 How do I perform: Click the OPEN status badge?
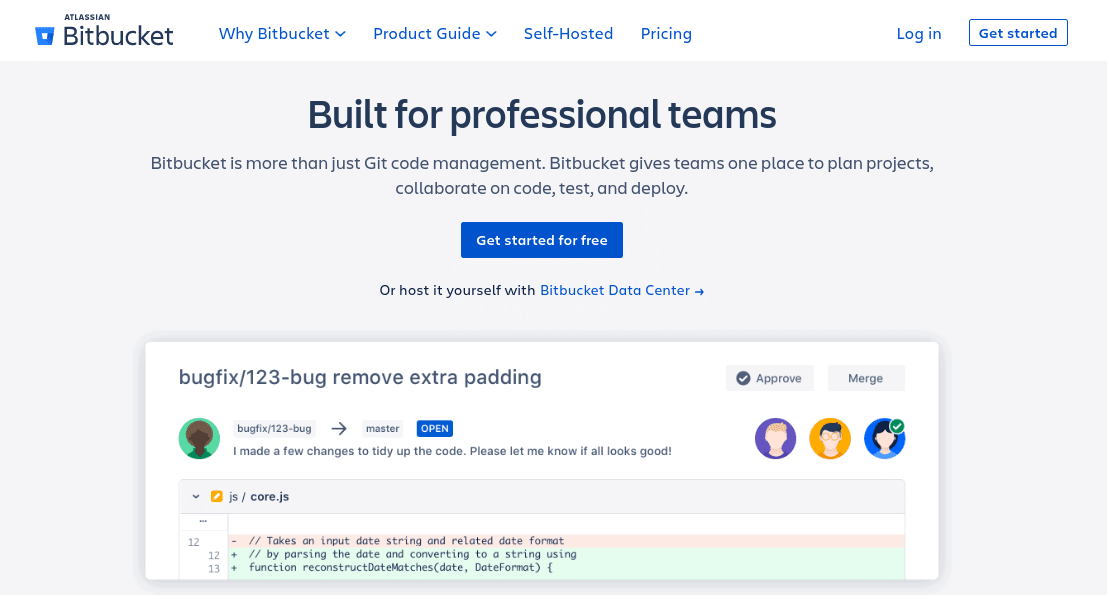coord(434,428)
